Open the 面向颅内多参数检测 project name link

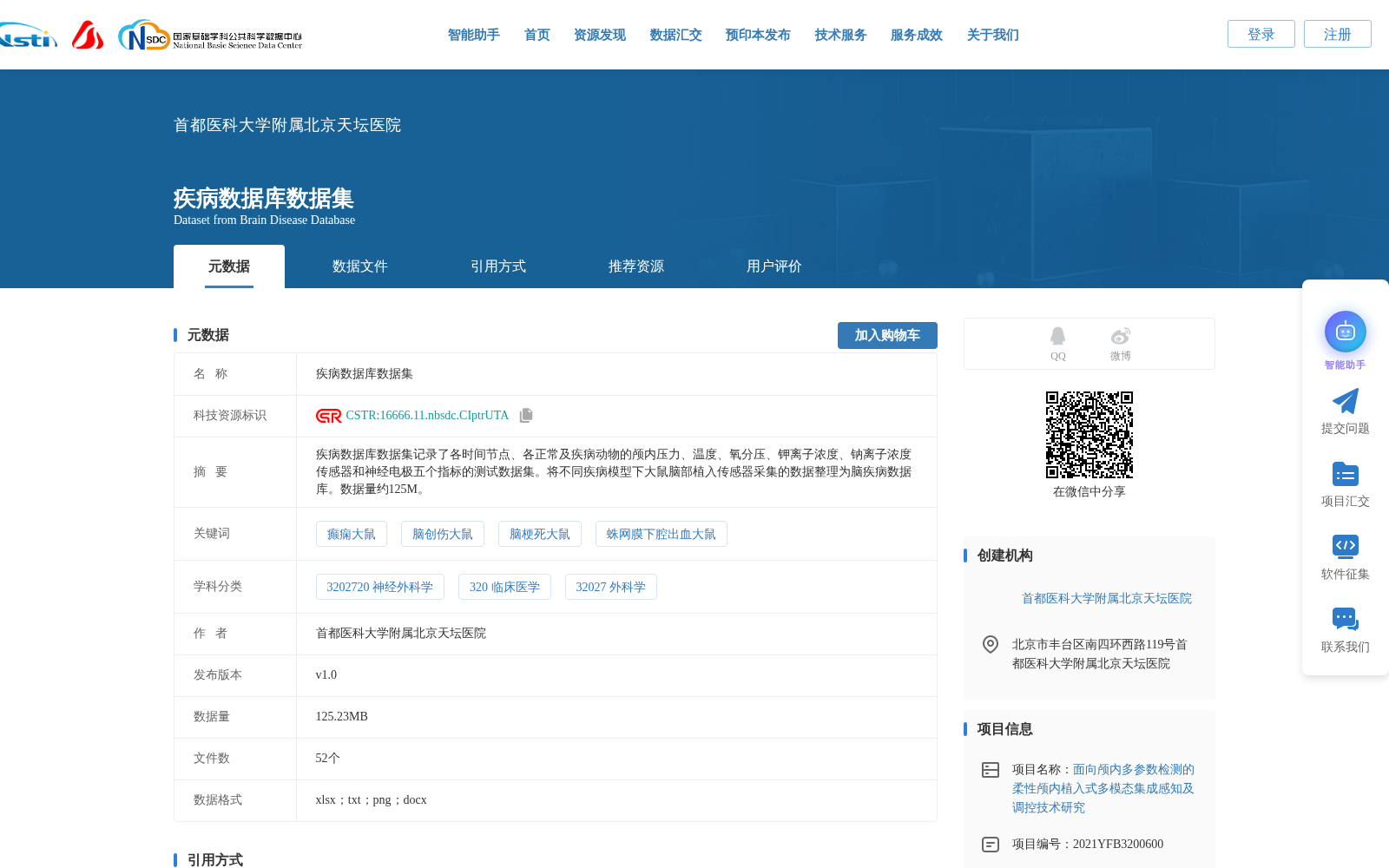point(1103,788)
